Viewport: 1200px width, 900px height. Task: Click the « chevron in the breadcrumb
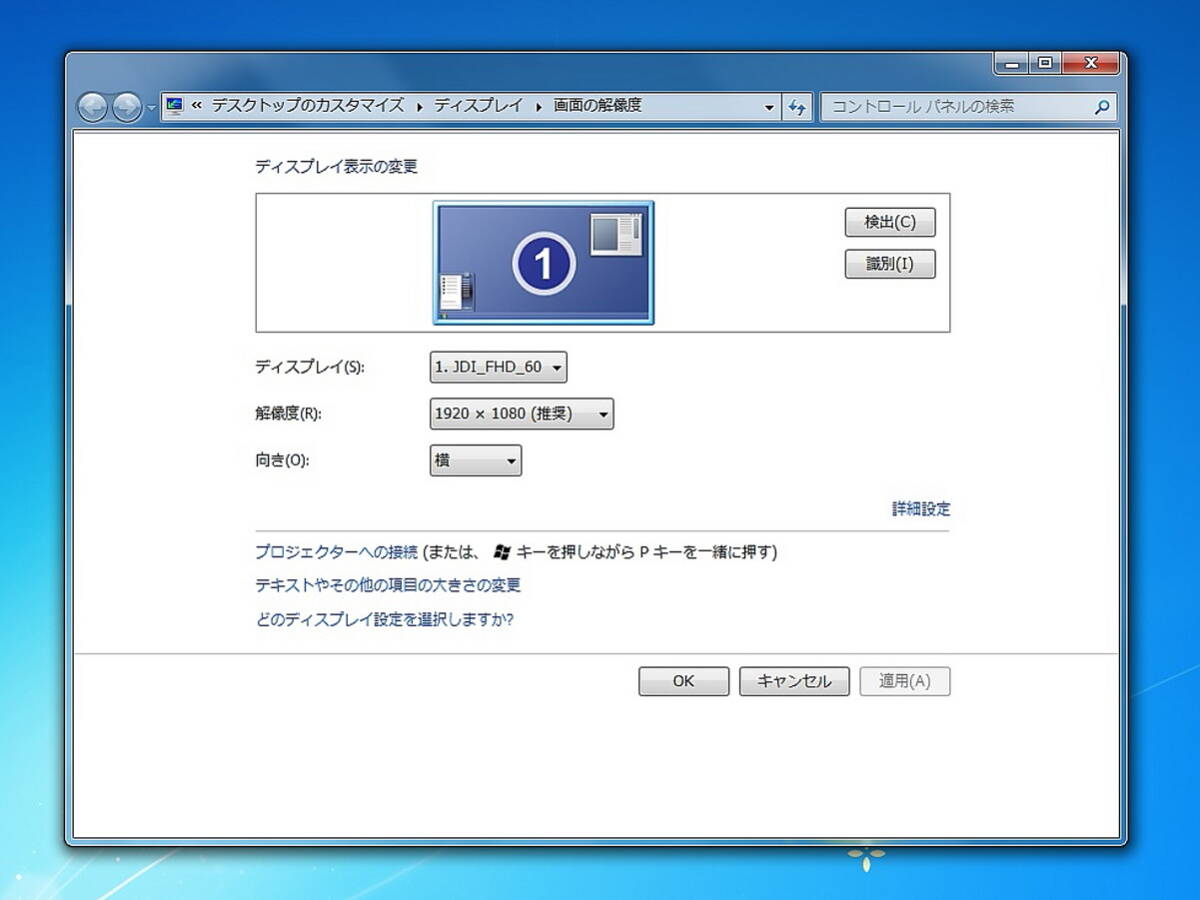(x=197, y=105)
